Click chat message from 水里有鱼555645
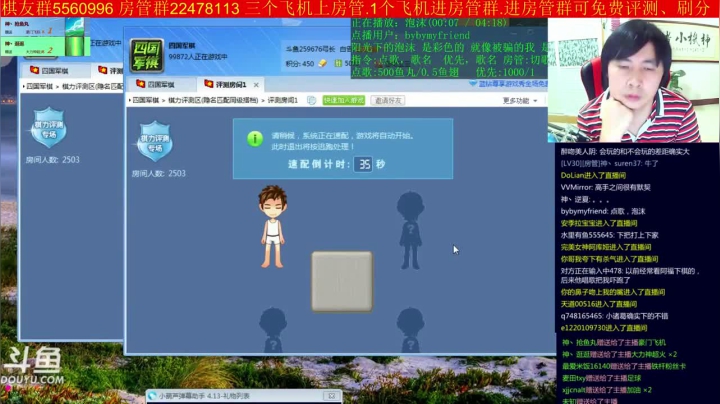The width and height of the screenshot is (720, 404). (609, 235)
